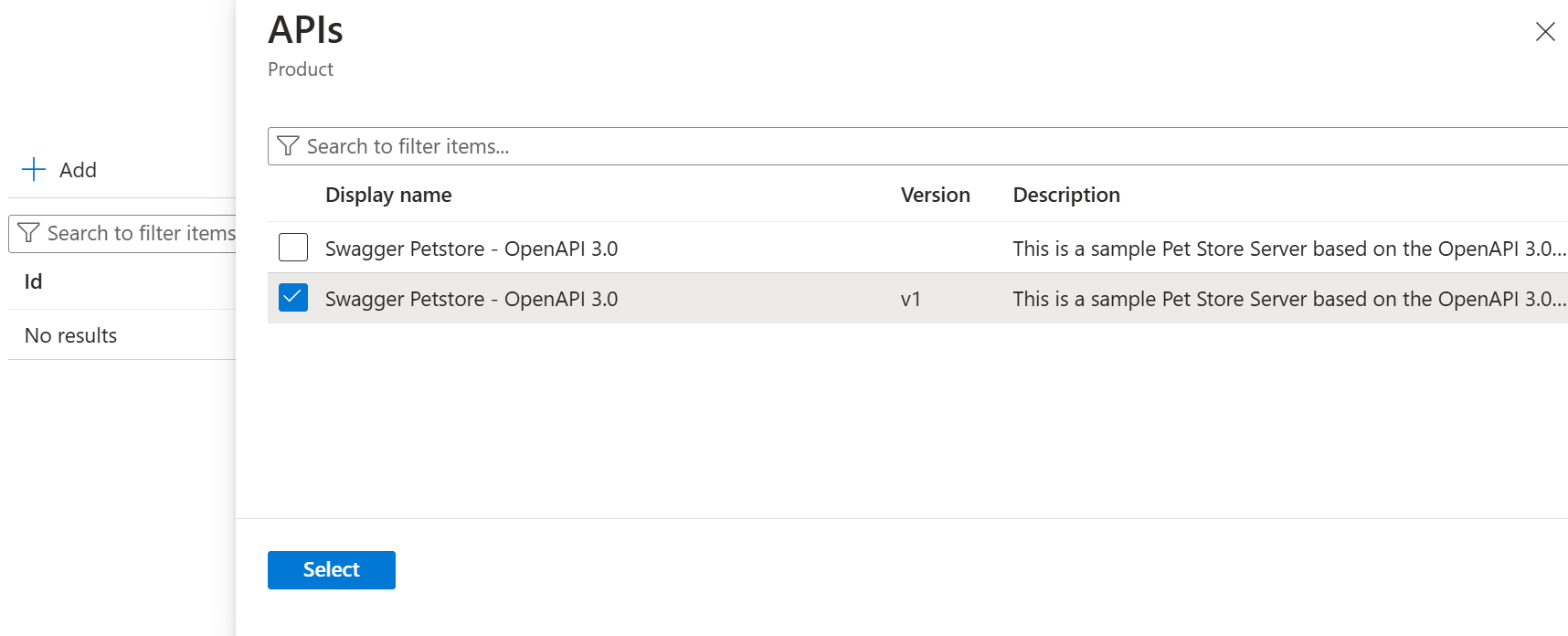This screenshot has width=1568, height=636.
Task: Click the APIs panel title
Action: [305, 30]
